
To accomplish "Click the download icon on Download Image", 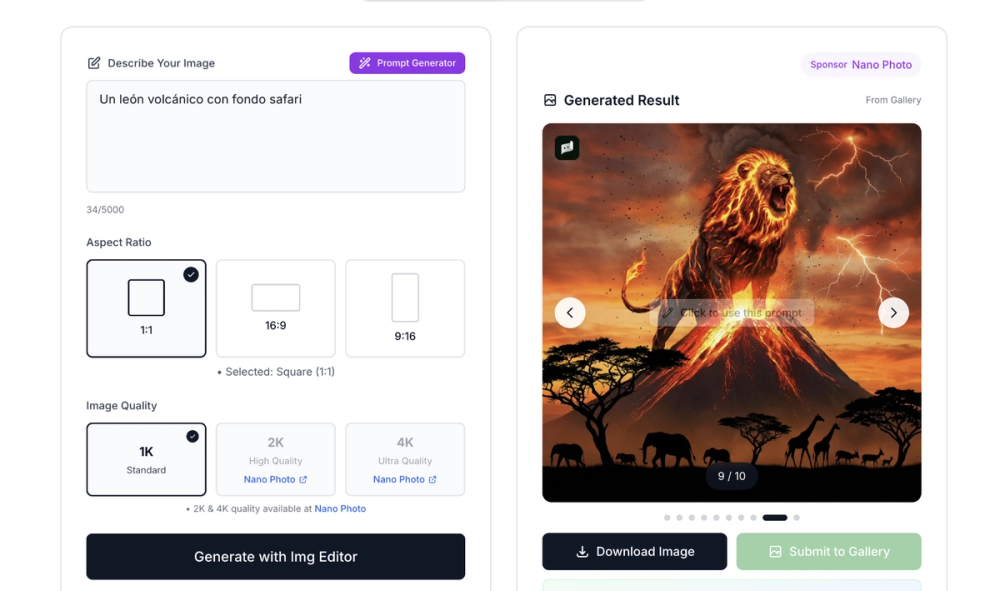I will coord(581,551).
